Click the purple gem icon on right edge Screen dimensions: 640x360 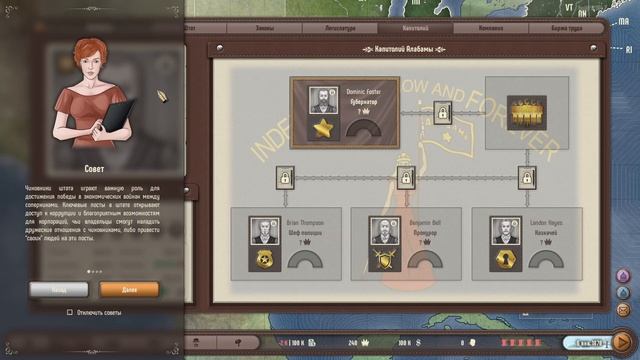tap(623, 276)
